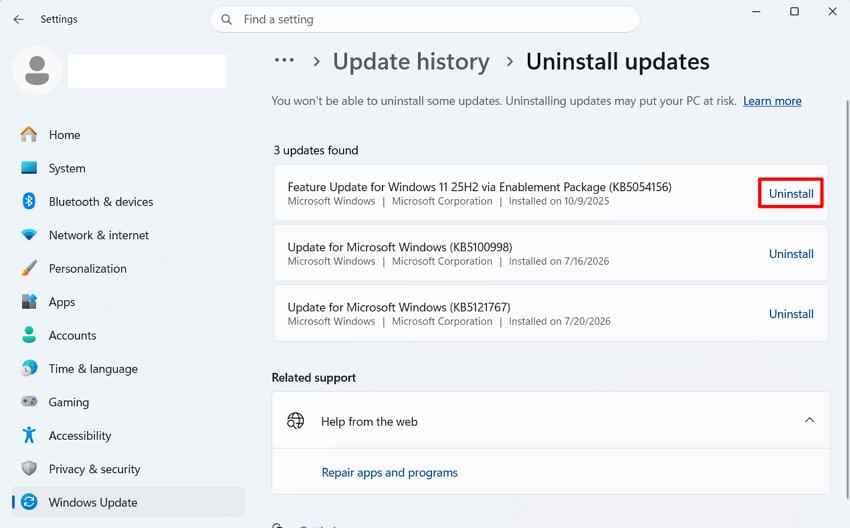Click 'Installed on 7/16/2026' text
Image resolution: width=850 pixels, height=528 pixels.
(559, 261)
